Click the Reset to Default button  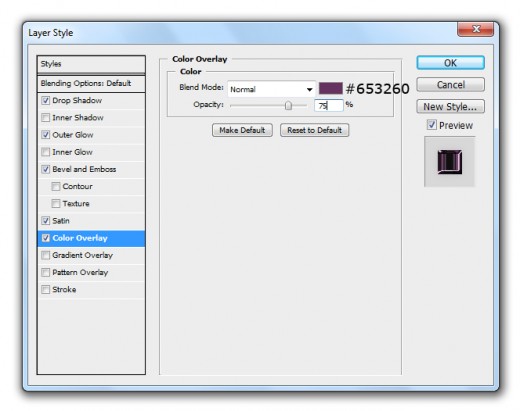(x=314, y=130)
